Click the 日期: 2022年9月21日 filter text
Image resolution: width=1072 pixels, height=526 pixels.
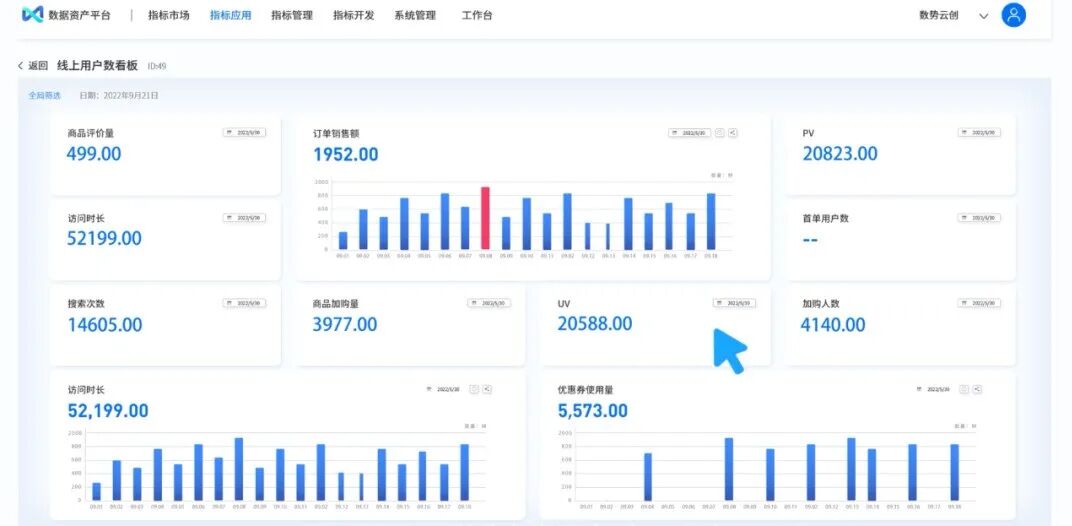point(119,96)
